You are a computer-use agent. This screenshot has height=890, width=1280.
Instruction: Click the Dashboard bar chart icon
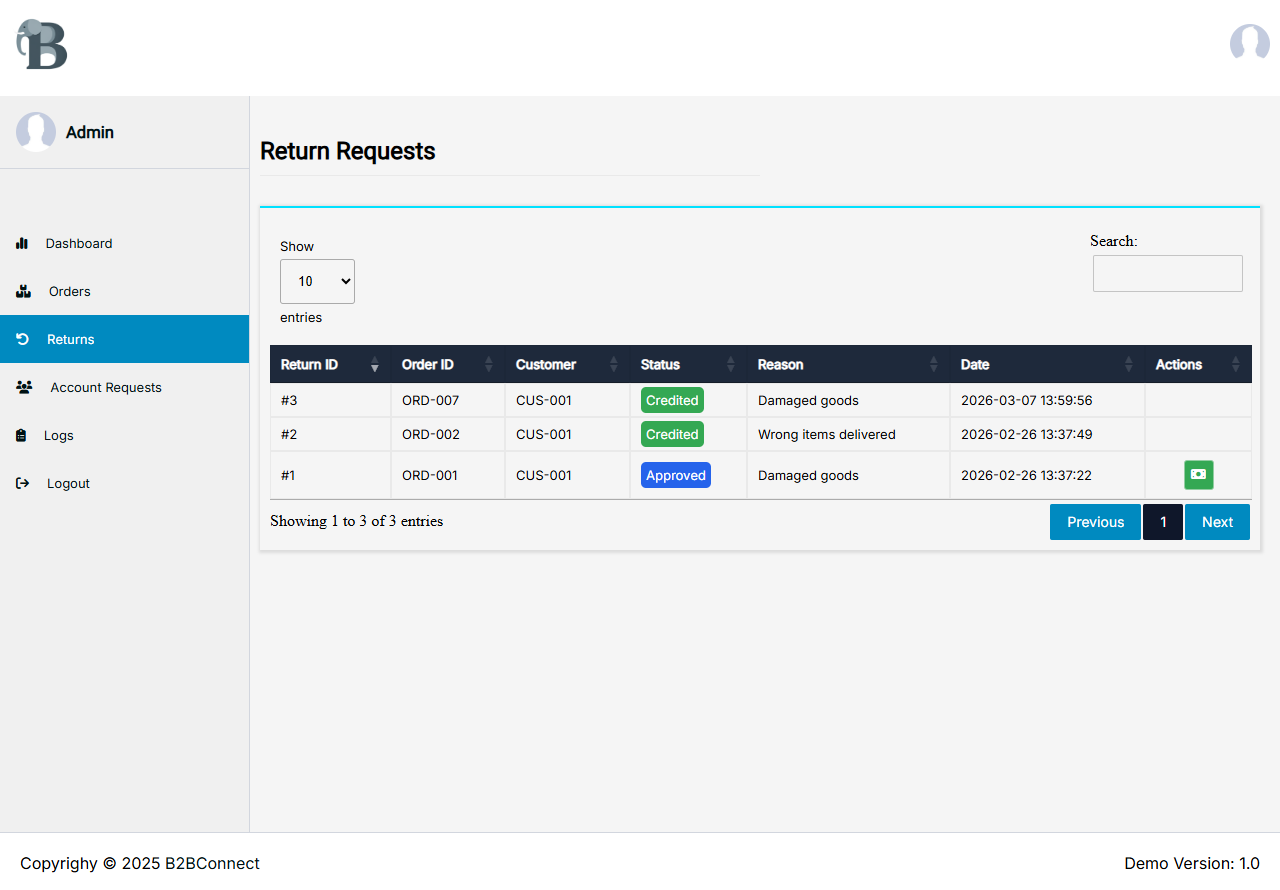coord(22,243)
